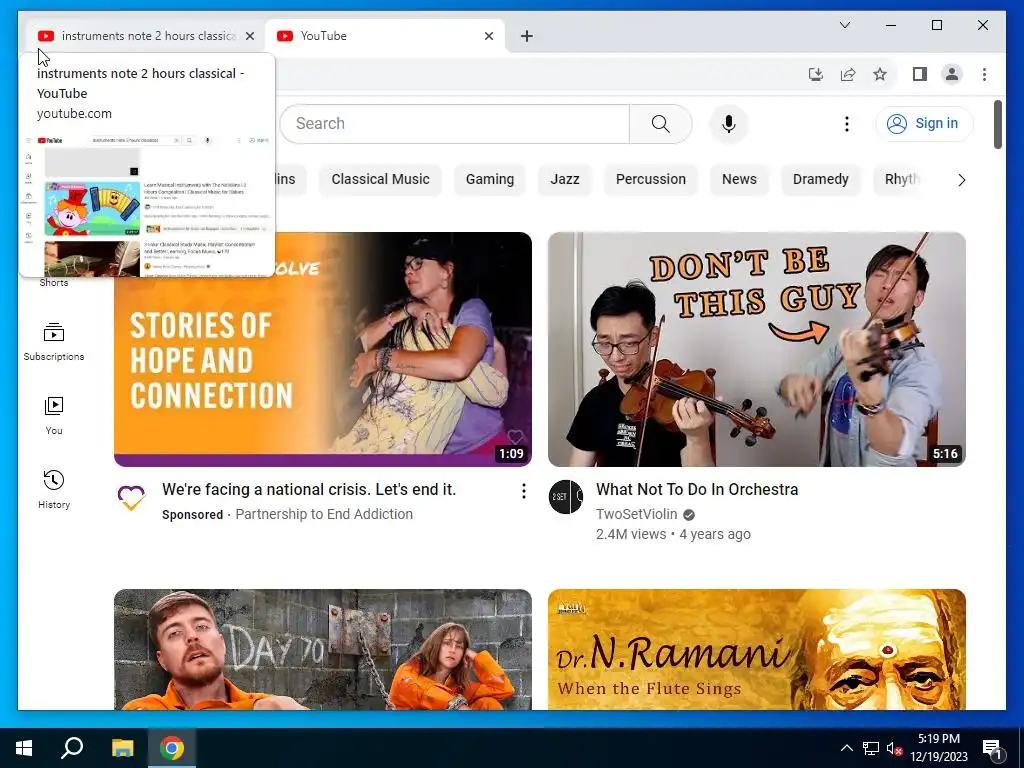Filter by Percussion chip
The height and width of the screenshot is (768, 1024).
(x=650, y=180)
